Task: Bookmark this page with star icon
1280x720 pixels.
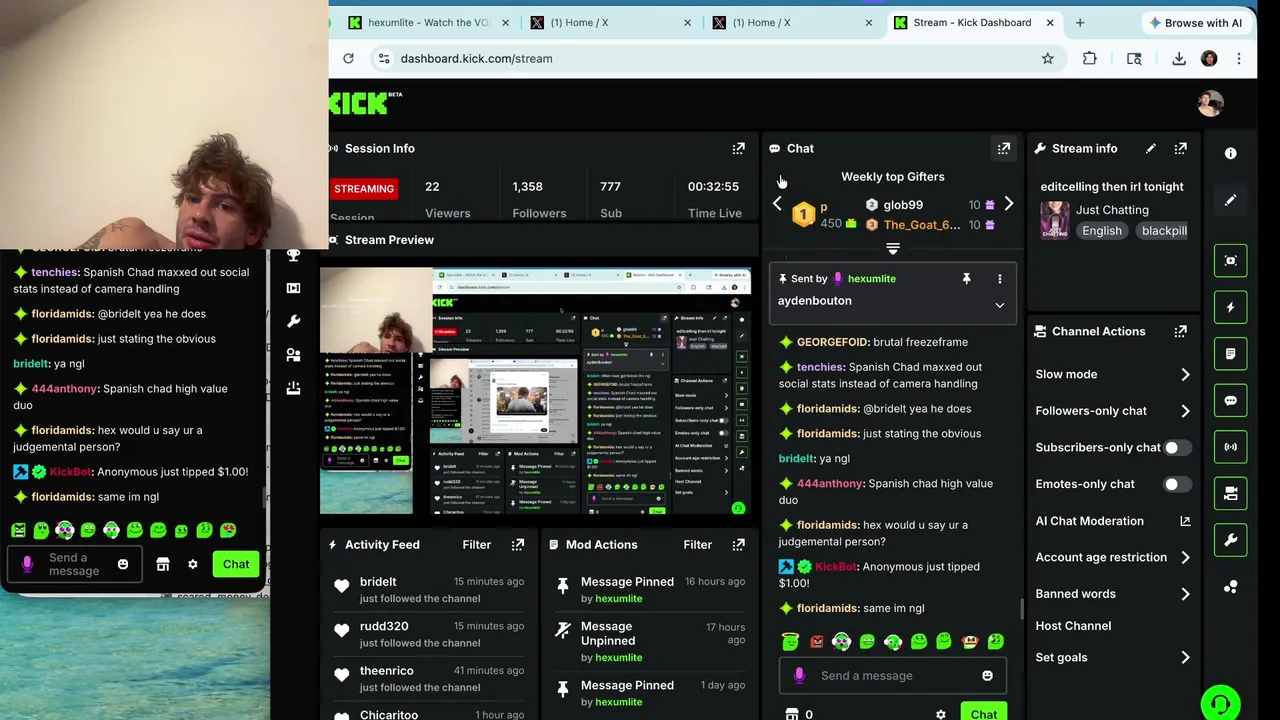Action: click(1047, 58)
